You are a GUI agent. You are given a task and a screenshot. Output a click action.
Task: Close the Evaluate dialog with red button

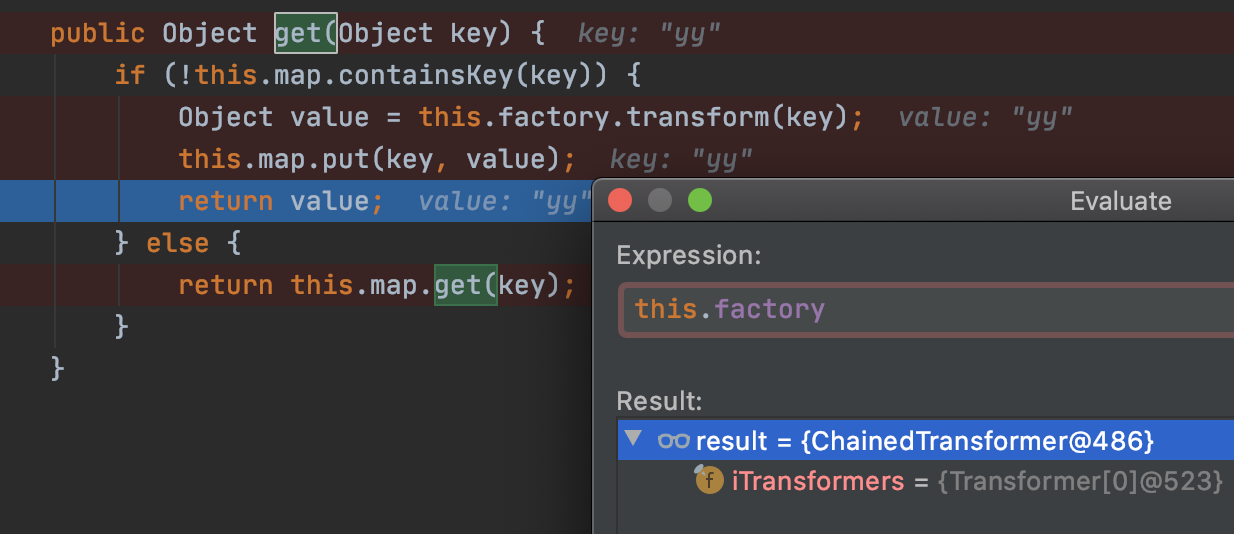[620, 201]
